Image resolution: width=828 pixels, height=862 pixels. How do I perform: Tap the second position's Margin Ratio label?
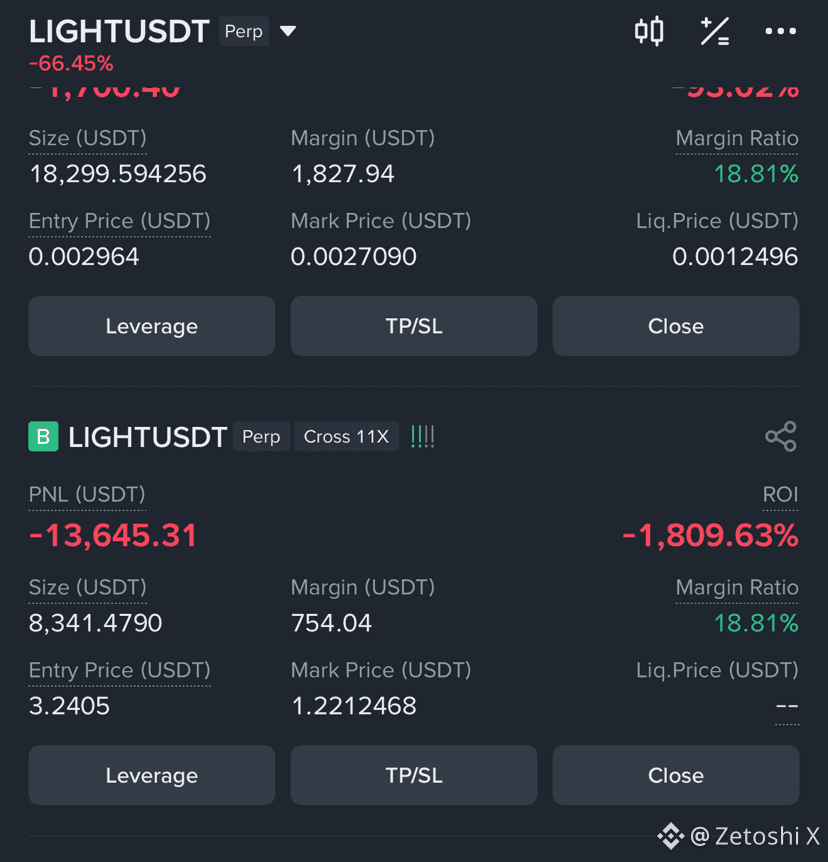click(737, 587)
